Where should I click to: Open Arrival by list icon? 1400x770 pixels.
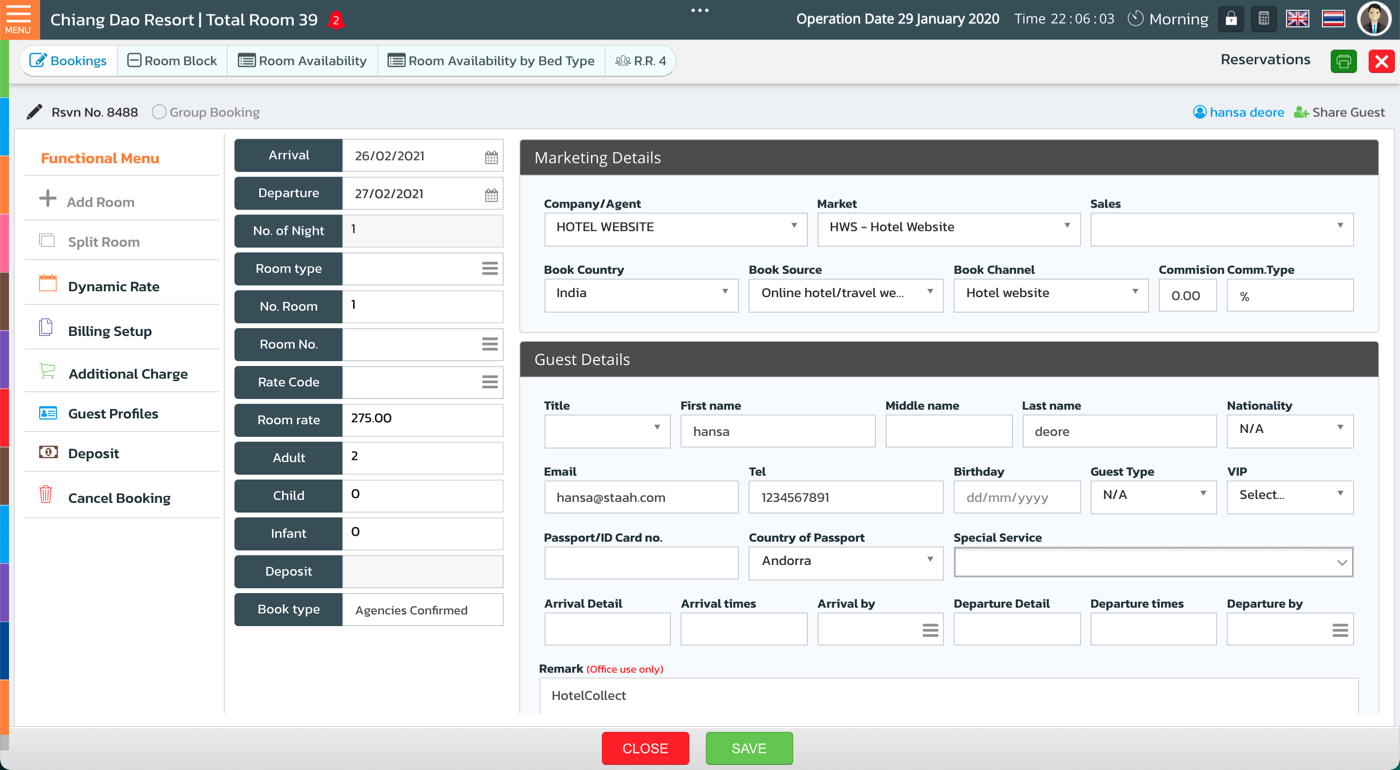click(x=930, y=630)
